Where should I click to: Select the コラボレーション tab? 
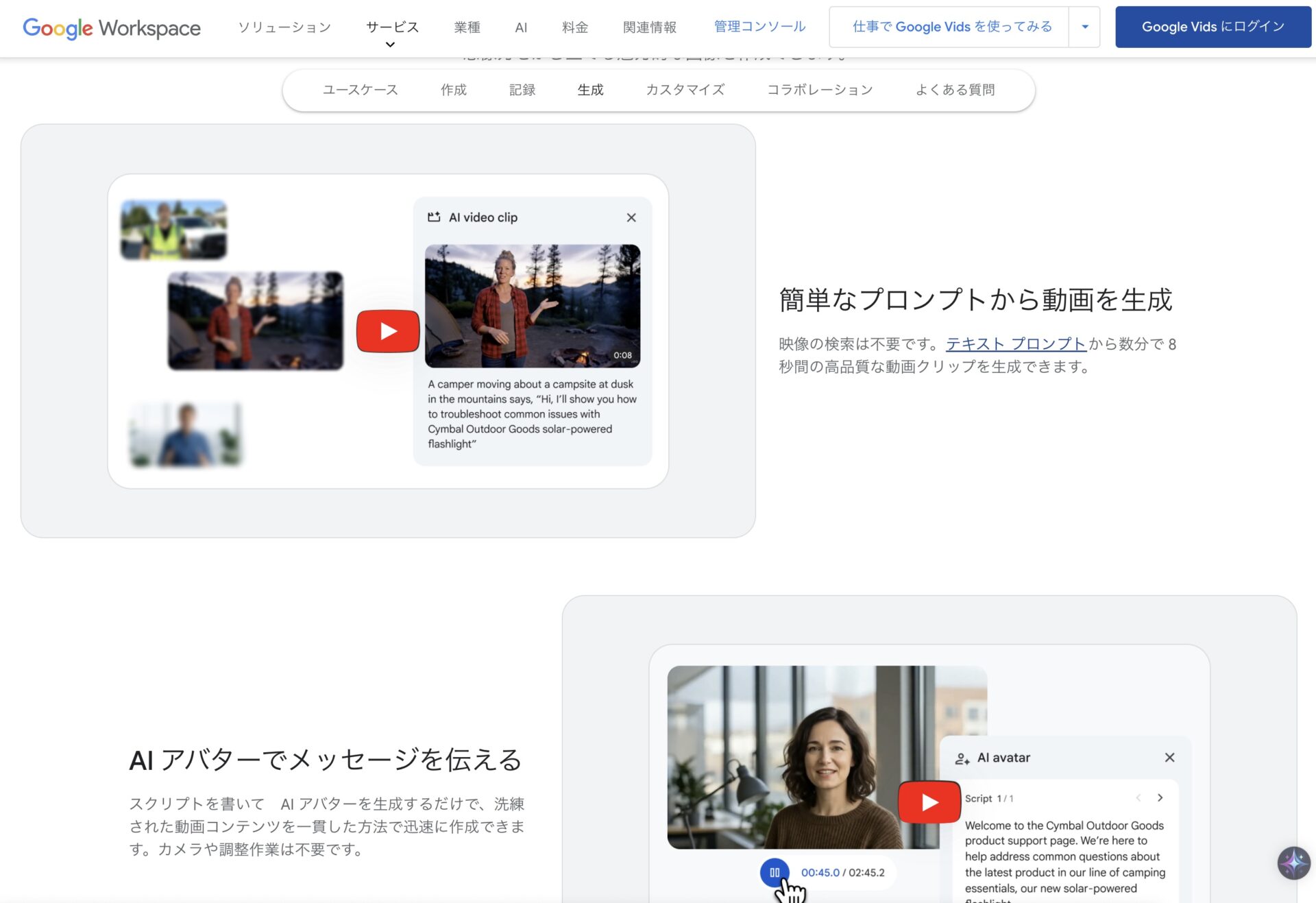(819, 90)
